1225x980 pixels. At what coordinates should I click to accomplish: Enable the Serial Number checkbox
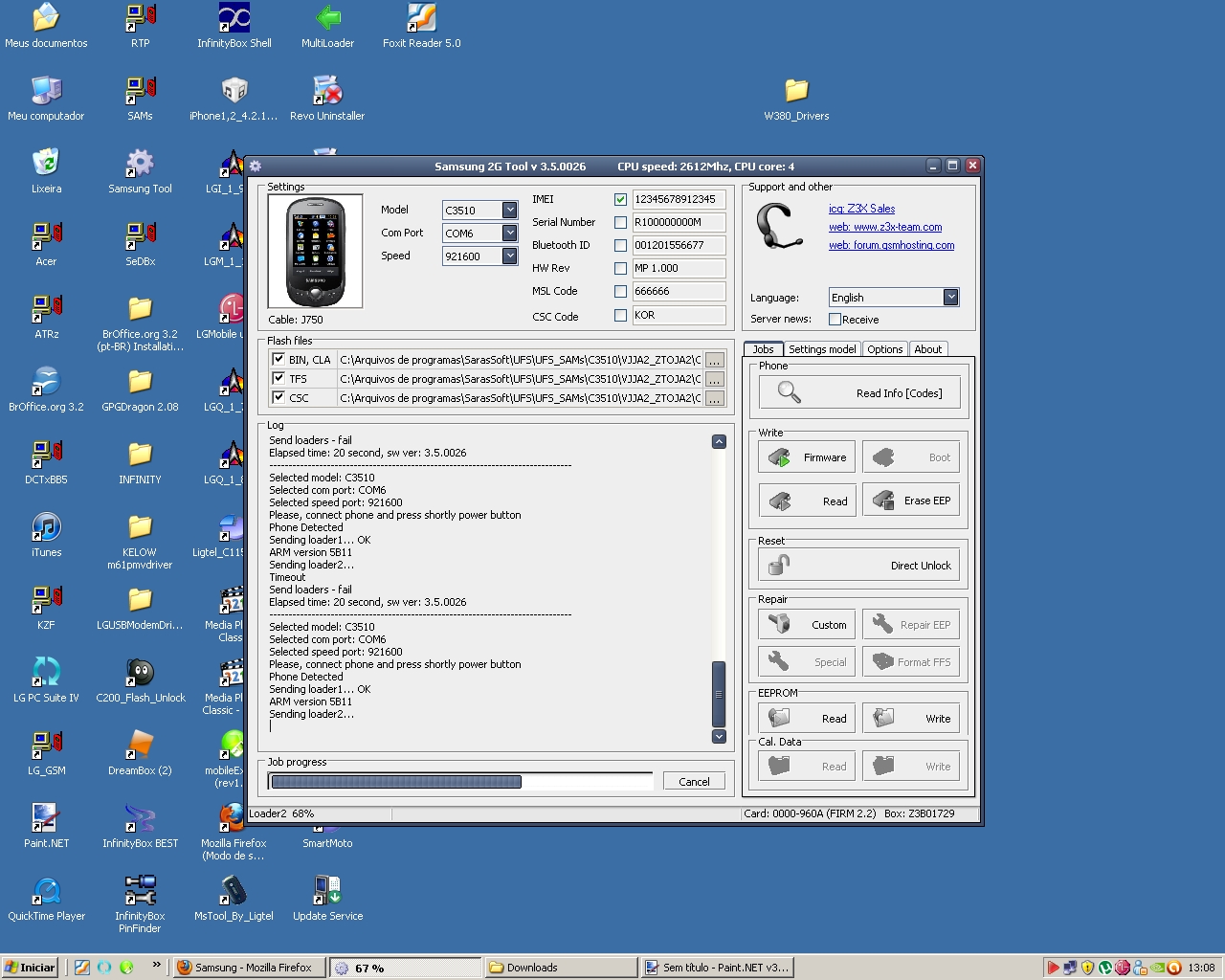click(620, 222)
